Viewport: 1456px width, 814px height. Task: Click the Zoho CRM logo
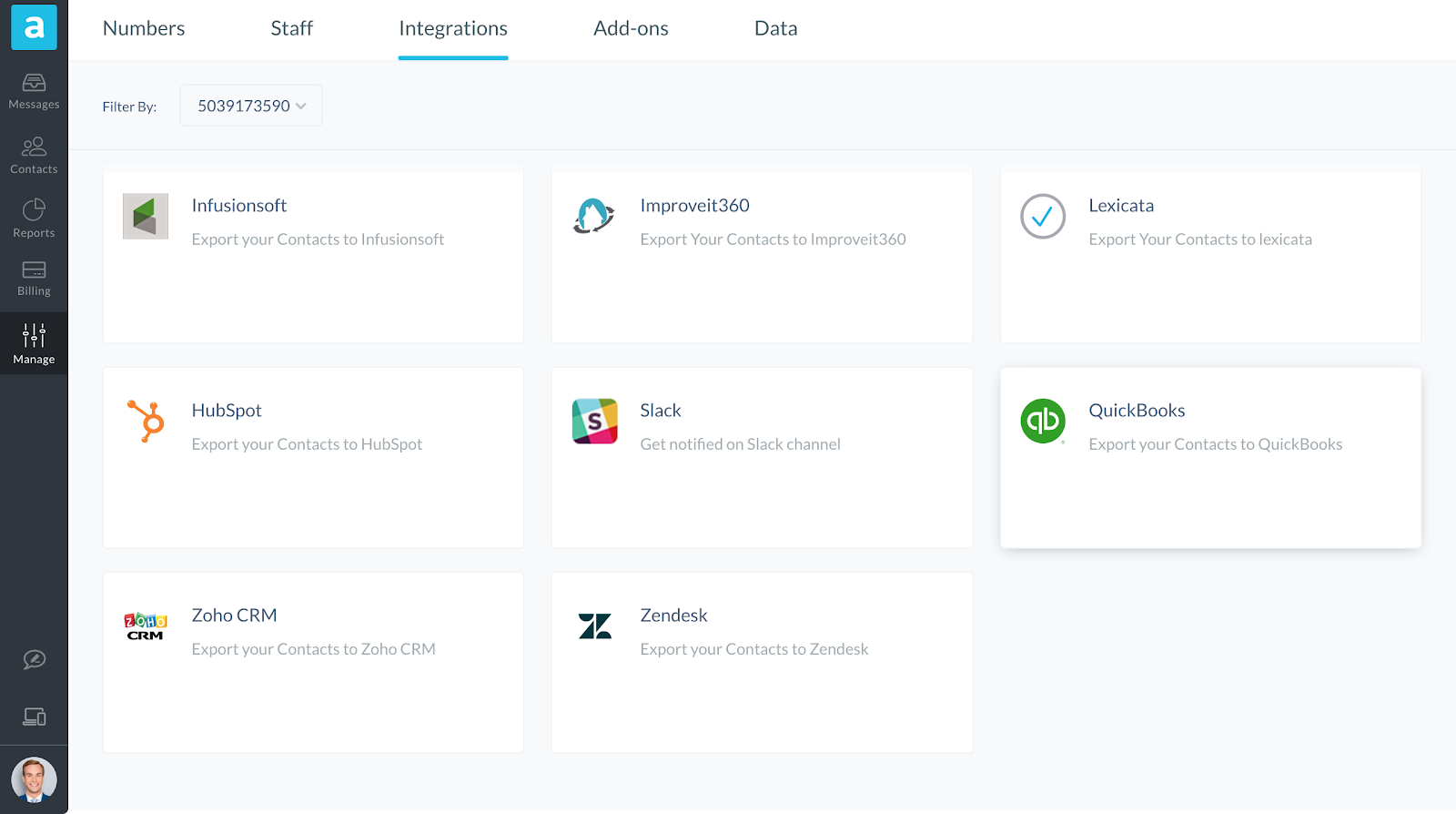pos(146,626)
